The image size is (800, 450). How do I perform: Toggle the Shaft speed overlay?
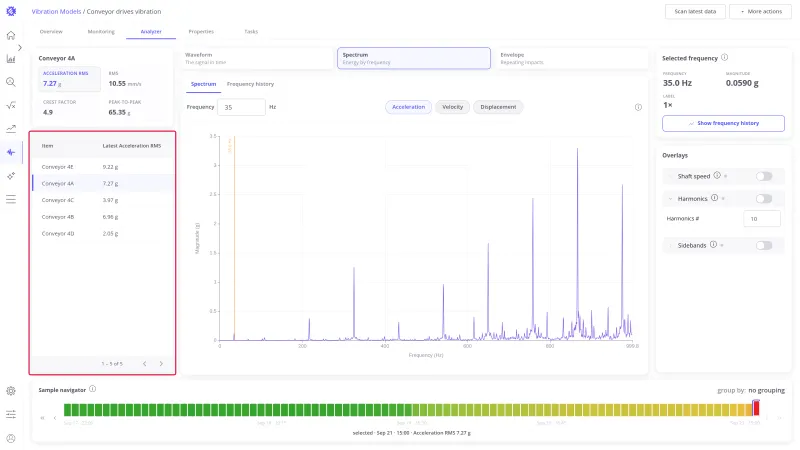coord(764,176)
